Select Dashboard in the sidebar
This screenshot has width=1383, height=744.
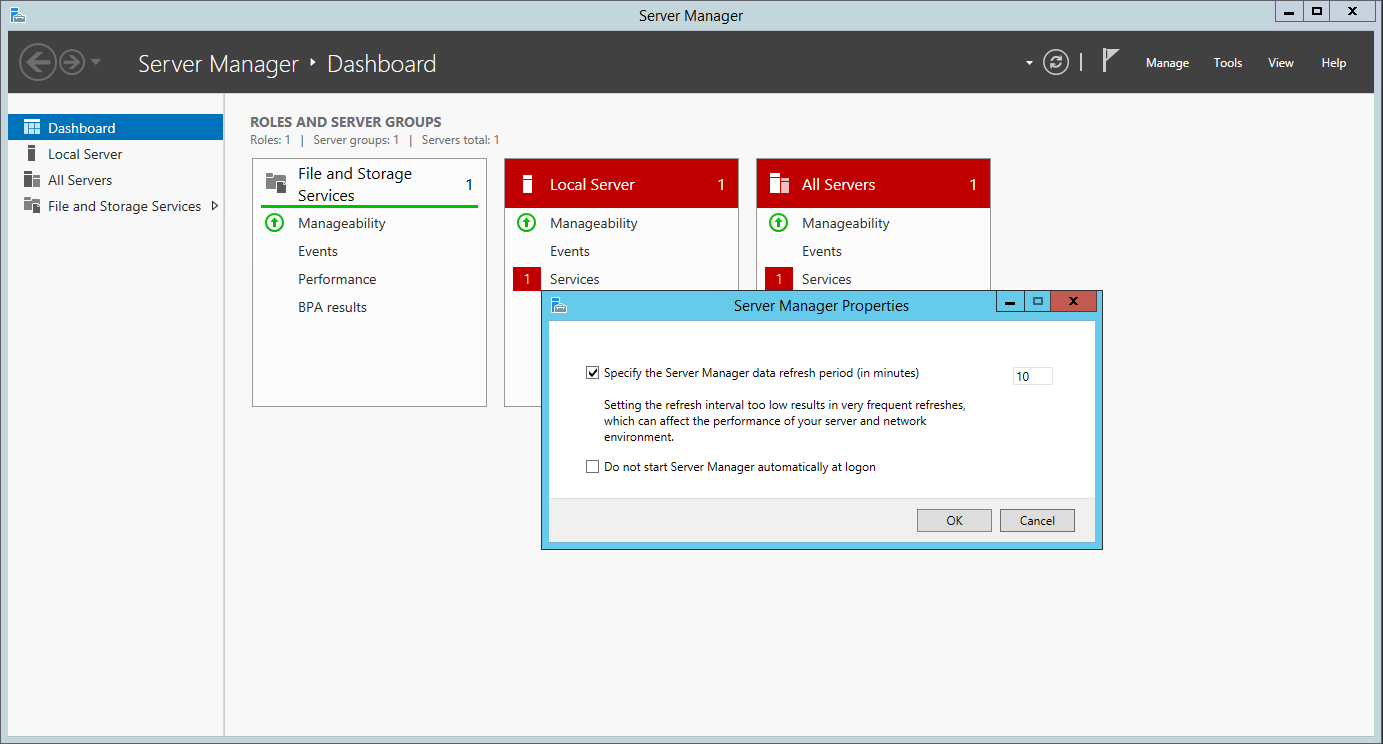(115, 128)
